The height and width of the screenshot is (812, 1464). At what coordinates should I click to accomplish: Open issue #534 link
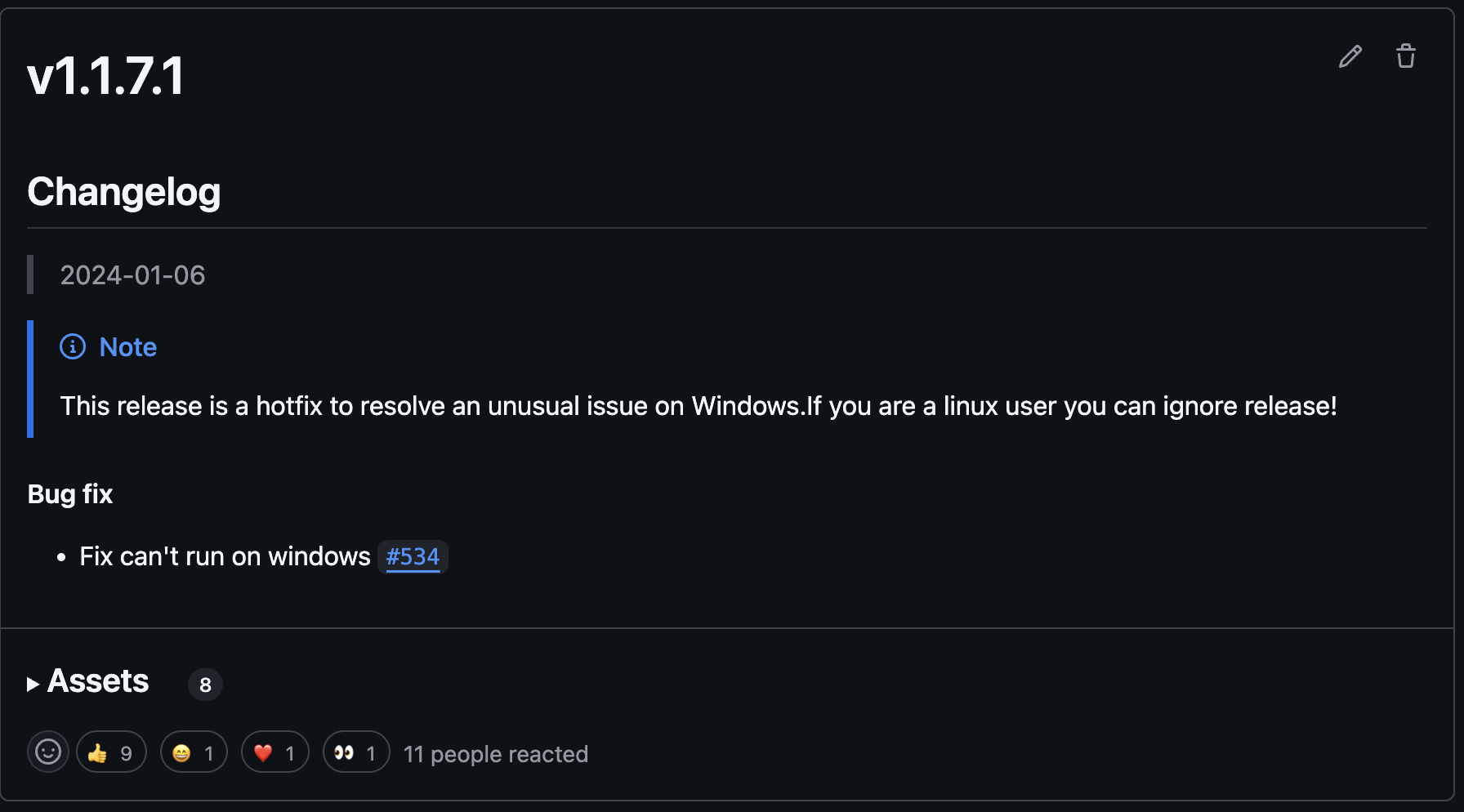[x=413, y=556]
